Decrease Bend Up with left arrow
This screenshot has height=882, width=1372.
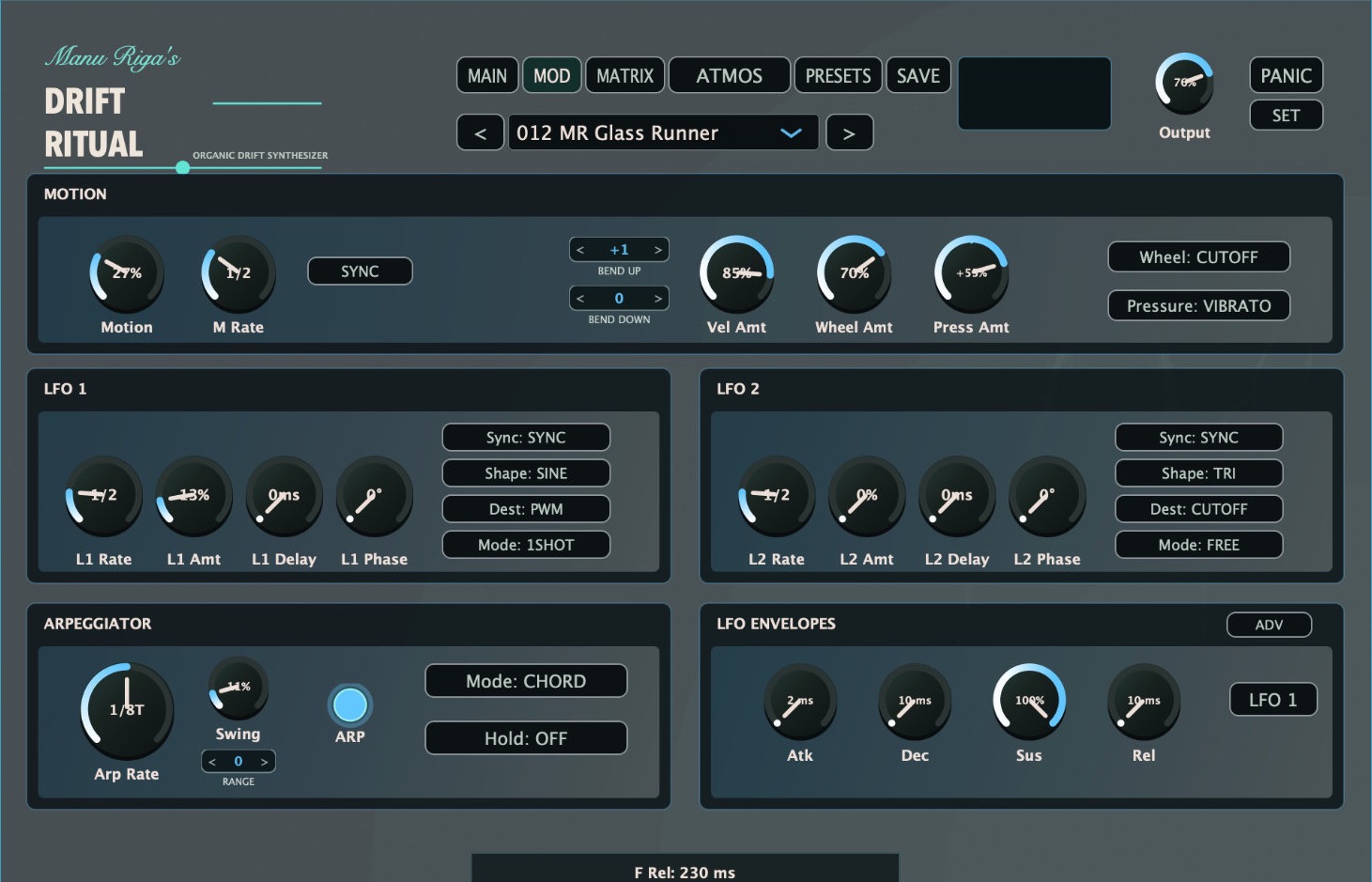coord(580,250)
